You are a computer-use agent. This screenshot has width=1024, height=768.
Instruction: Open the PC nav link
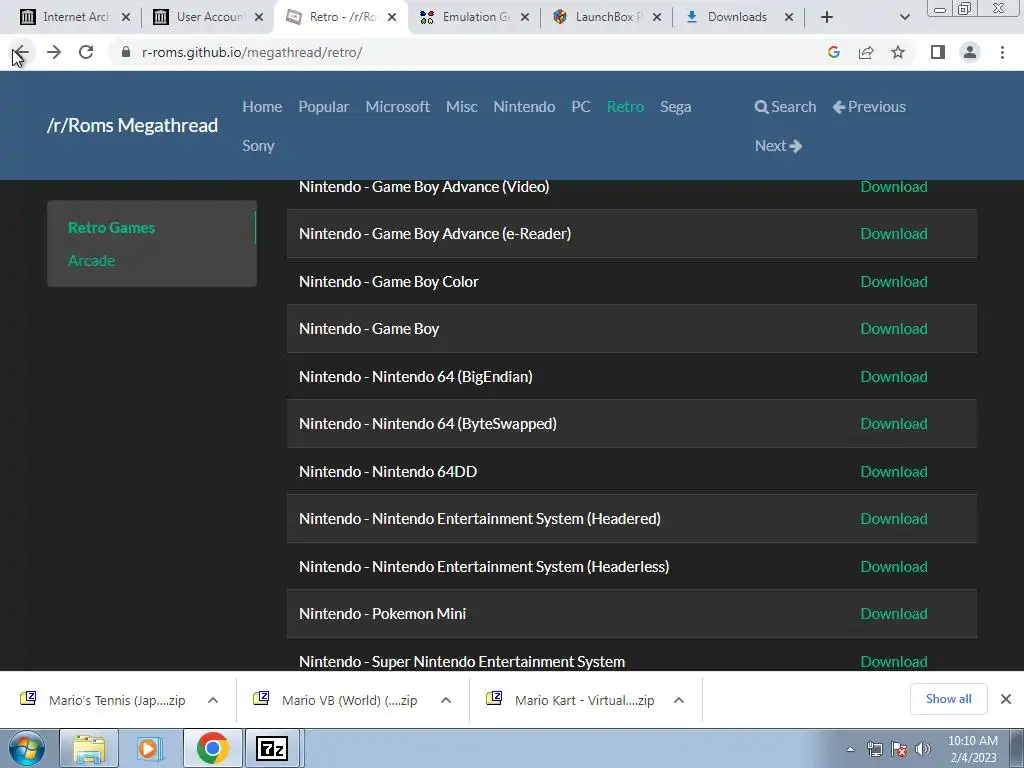click(x=581, y=106)
